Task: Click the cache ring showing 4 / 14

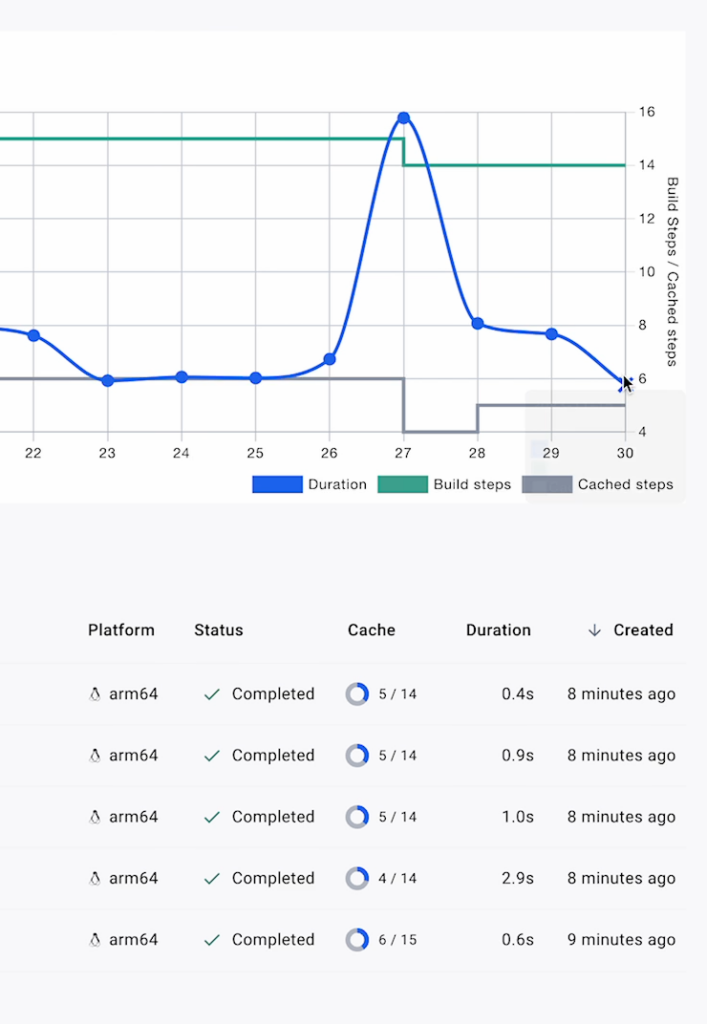Action: (357, 878)
